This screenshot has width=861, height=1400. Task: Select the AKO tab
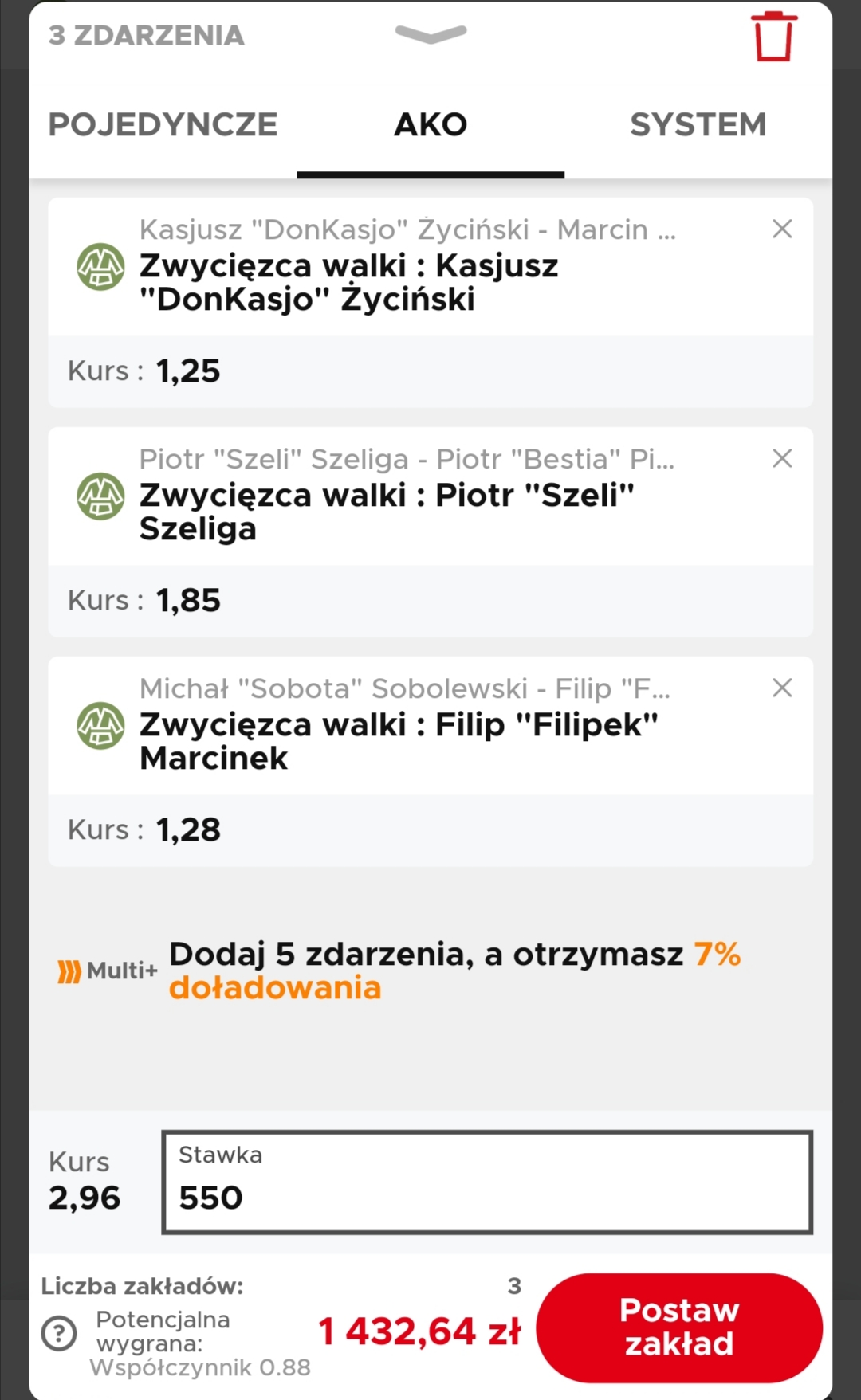point(431,125)
